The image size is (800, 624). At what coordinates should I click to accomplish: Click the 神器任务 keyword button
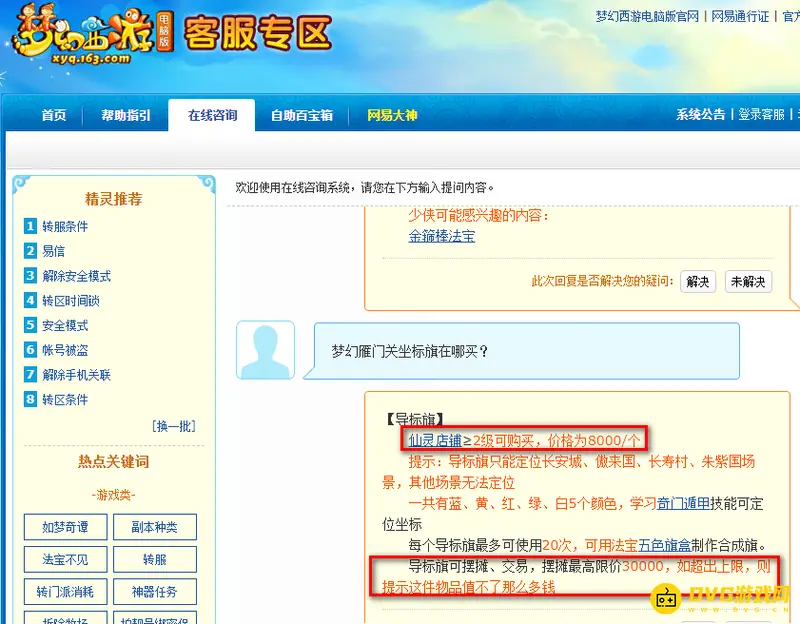(x=155, y=592)
